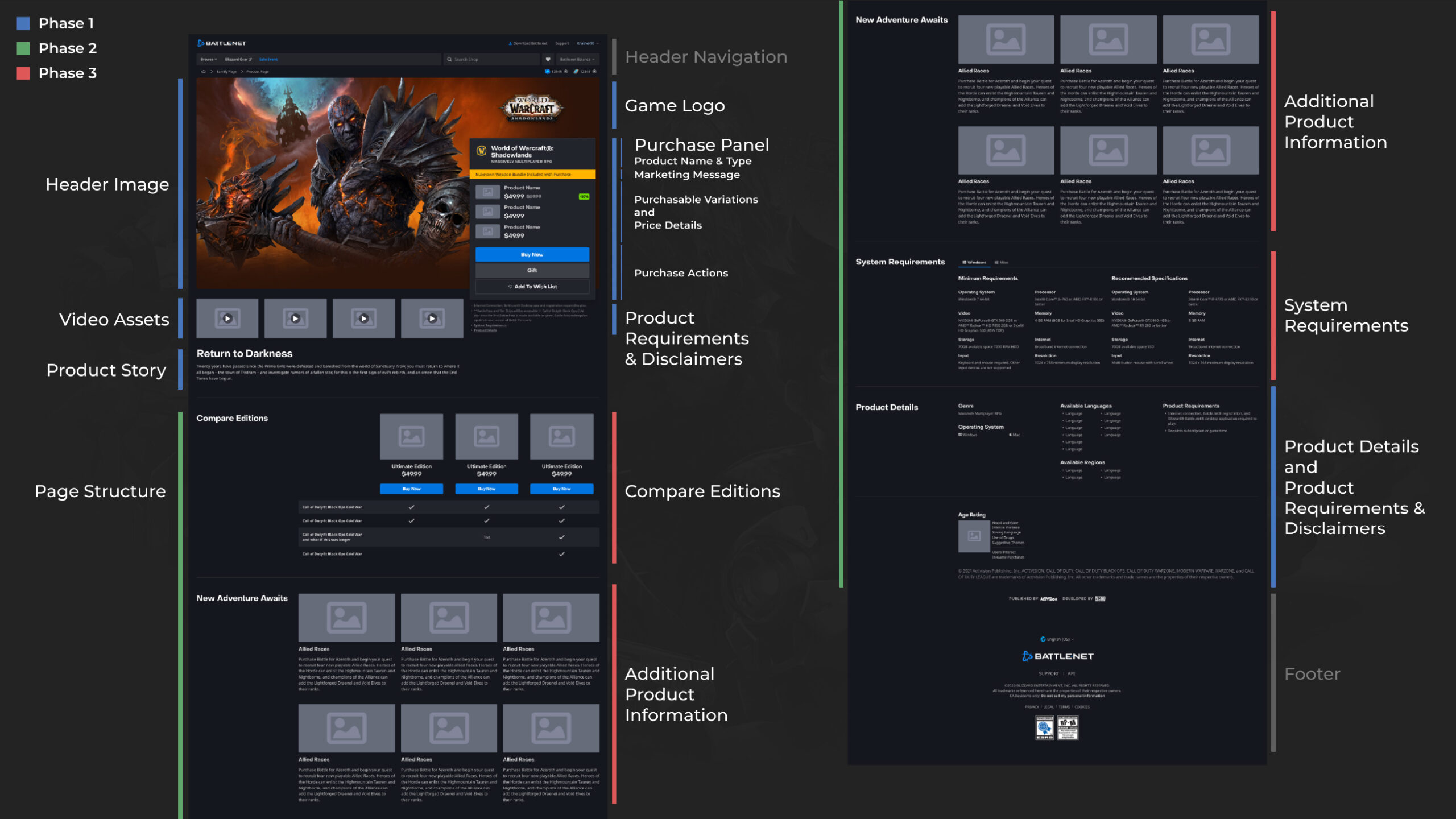Click the Download Battle.net link
The height and width of the screenshot is (819, 1456).
point(528,43)
